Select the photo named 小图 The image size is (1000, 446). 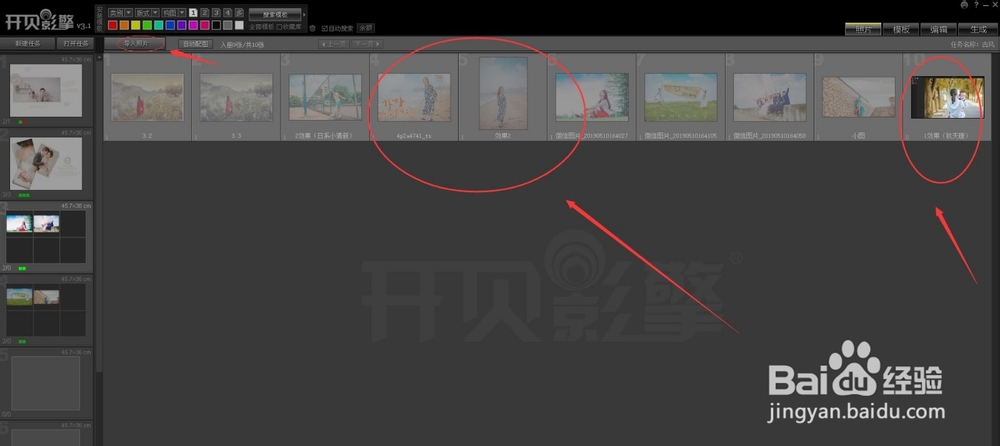point(858,97)
